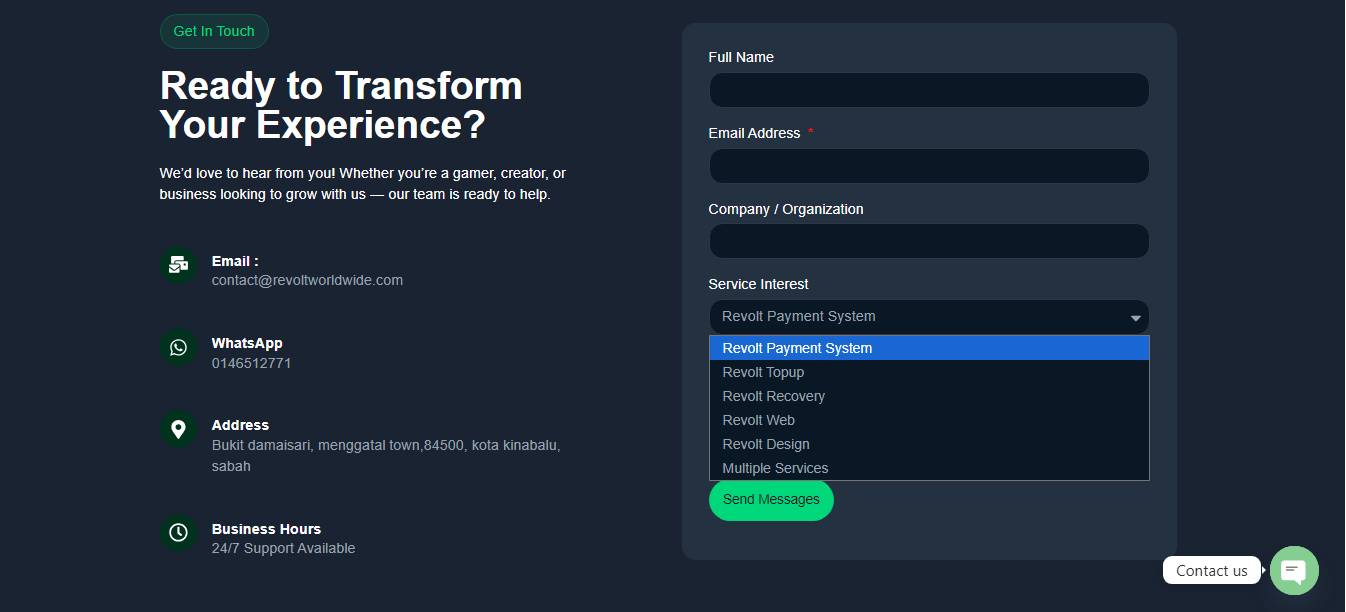
Task: Click the Ready to Transform heading
Action: click(x=341, y=105)
